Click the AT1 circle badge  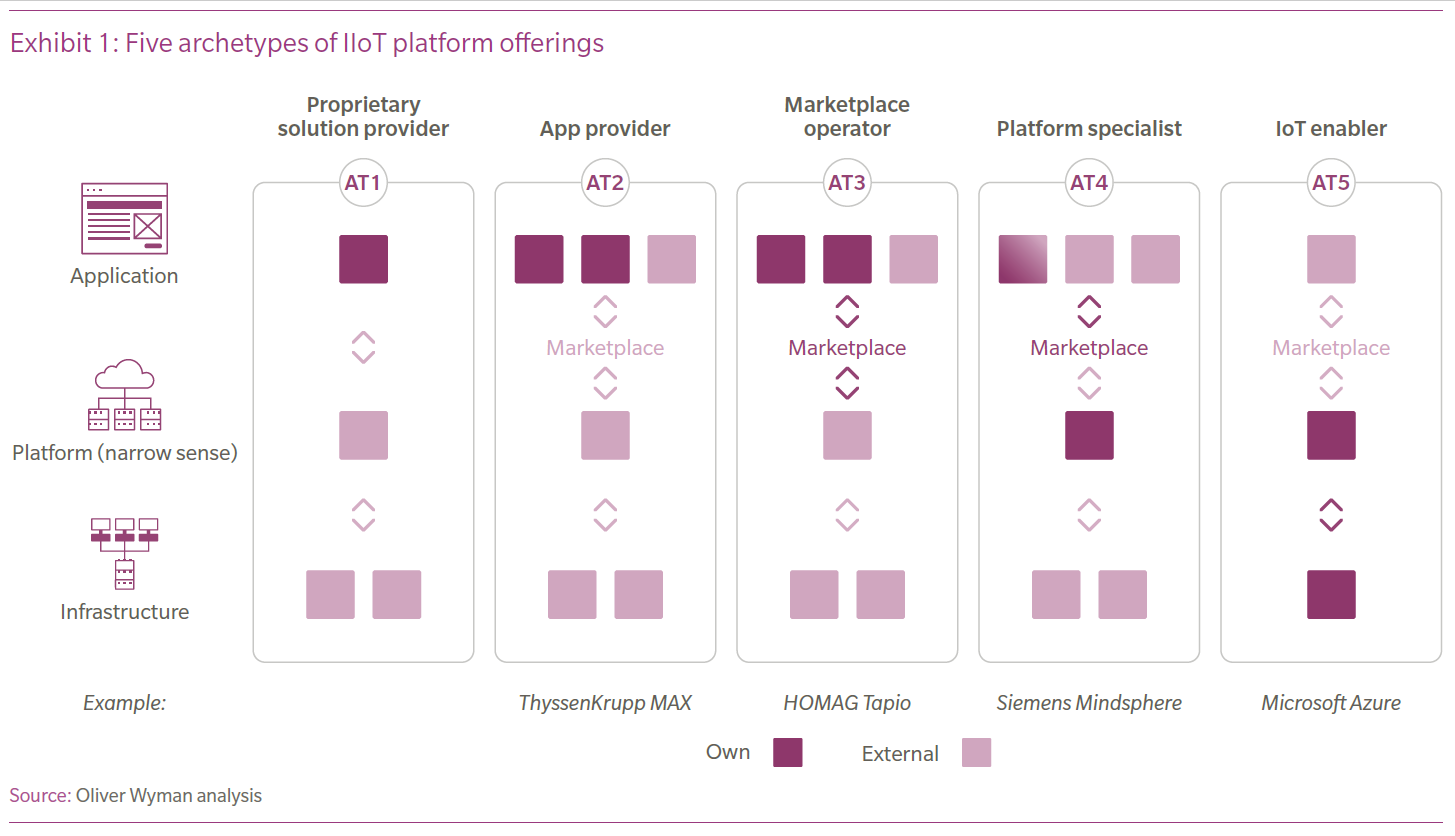(x=363, y=183)
